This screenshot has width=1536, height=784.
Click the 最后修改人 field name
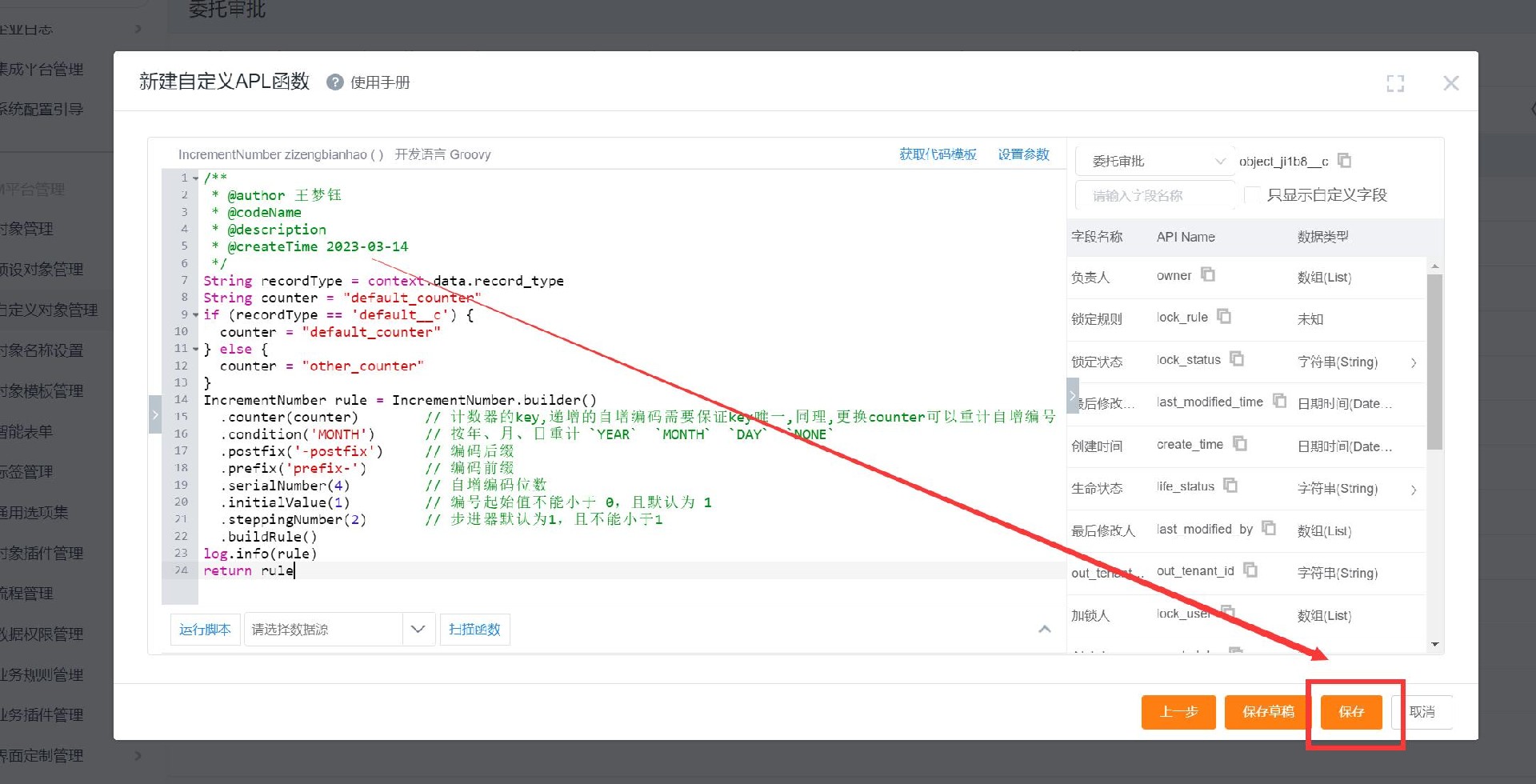point(1103,531)
